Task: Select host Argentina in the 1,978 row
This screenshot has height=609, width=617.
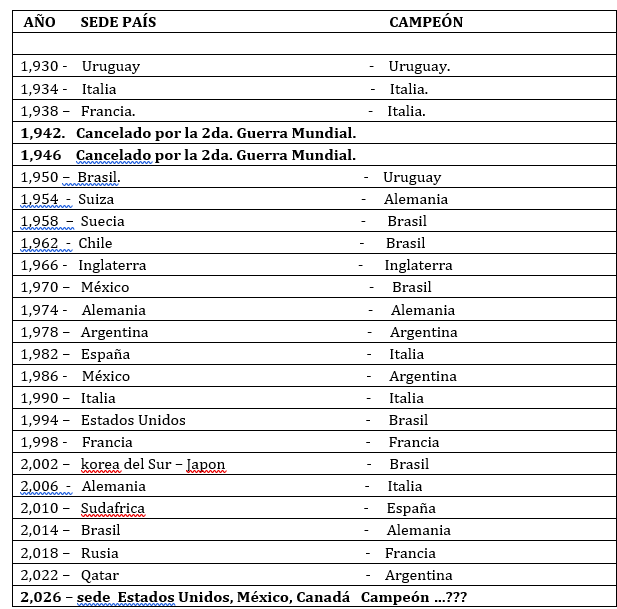Action: [115, 332]
